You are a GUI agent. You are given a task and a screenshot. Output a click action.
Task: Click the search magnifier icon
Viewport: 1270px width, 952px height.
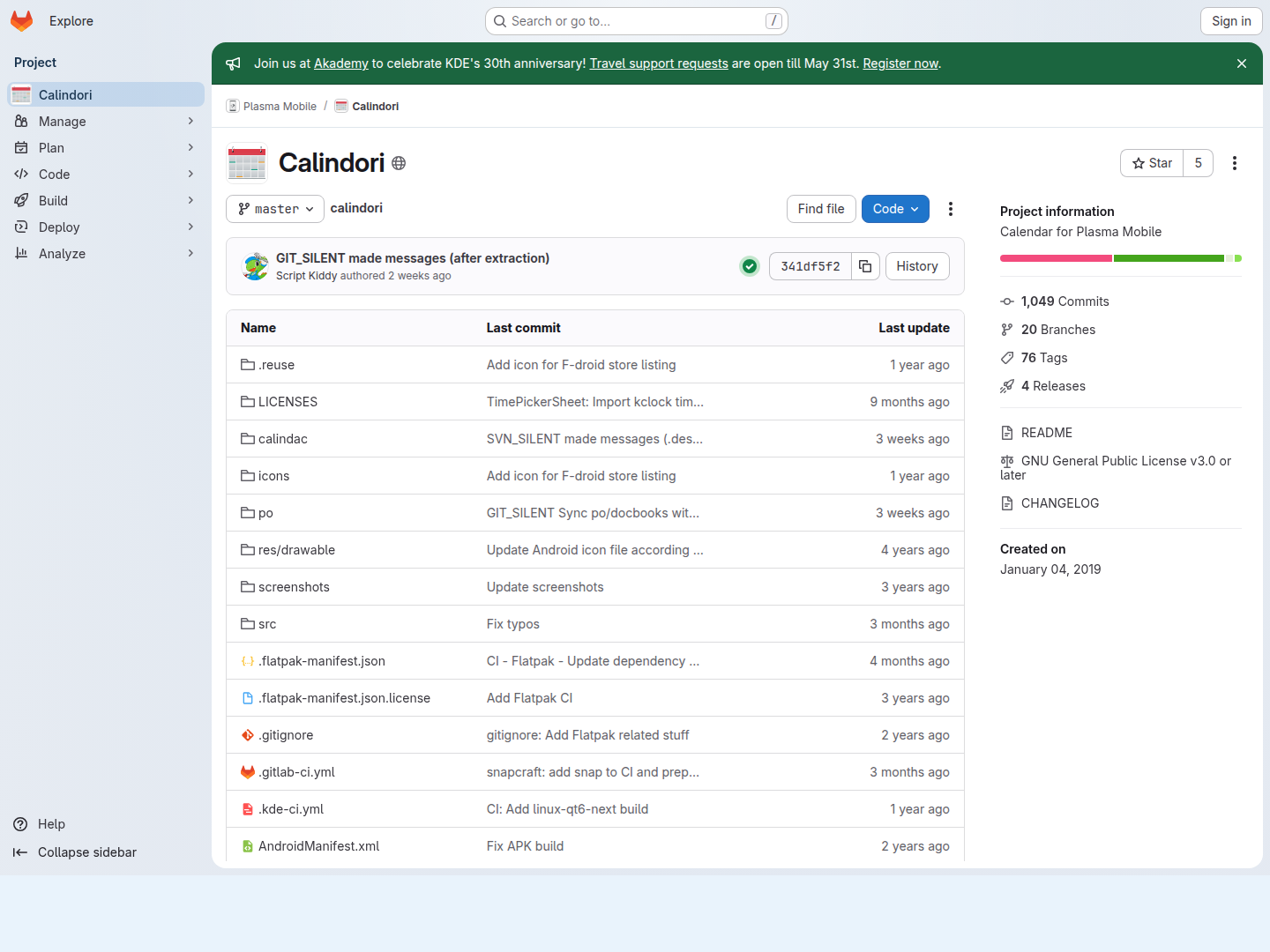click(500, 21)
